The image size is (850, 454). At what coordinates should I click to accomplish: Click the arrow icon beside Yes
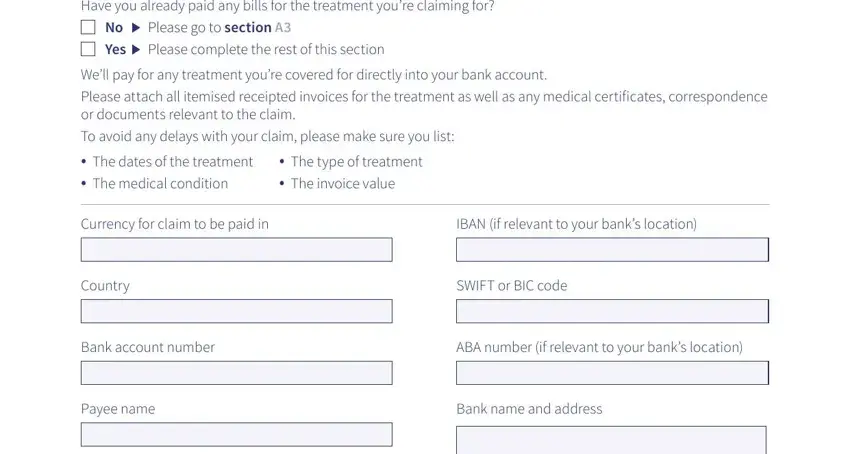tap(136, 49)
